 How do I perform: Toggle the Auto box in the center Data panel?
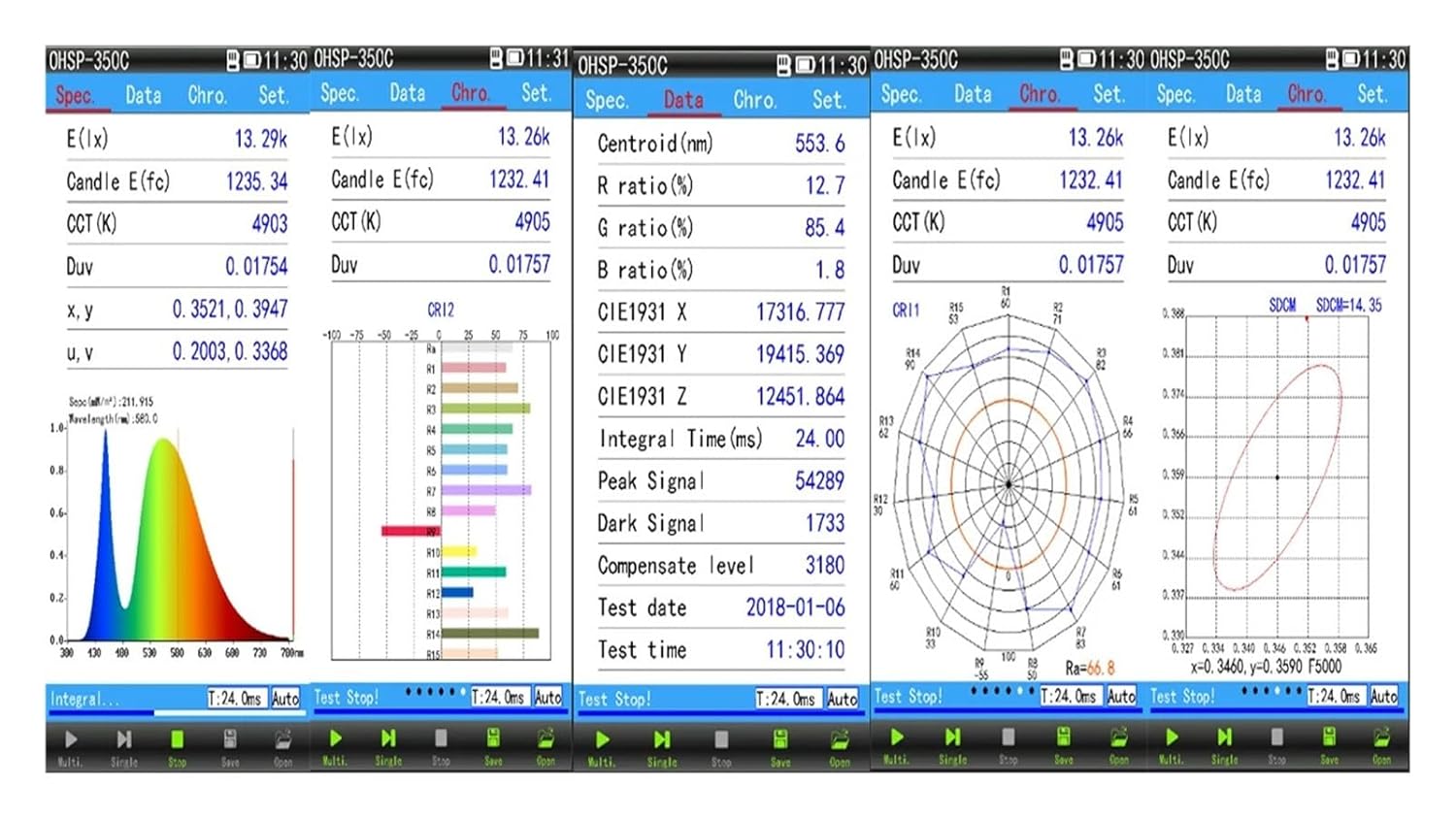point(842,699)
